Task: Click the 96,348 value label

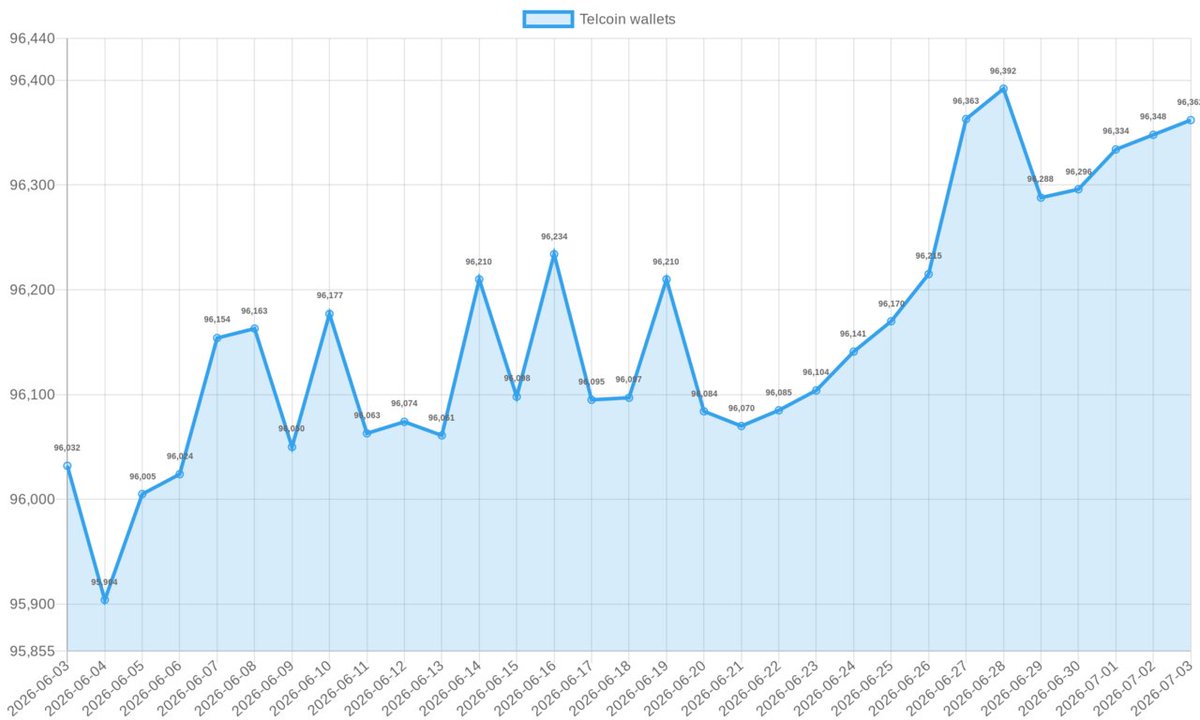Action: pos(1153,117)
